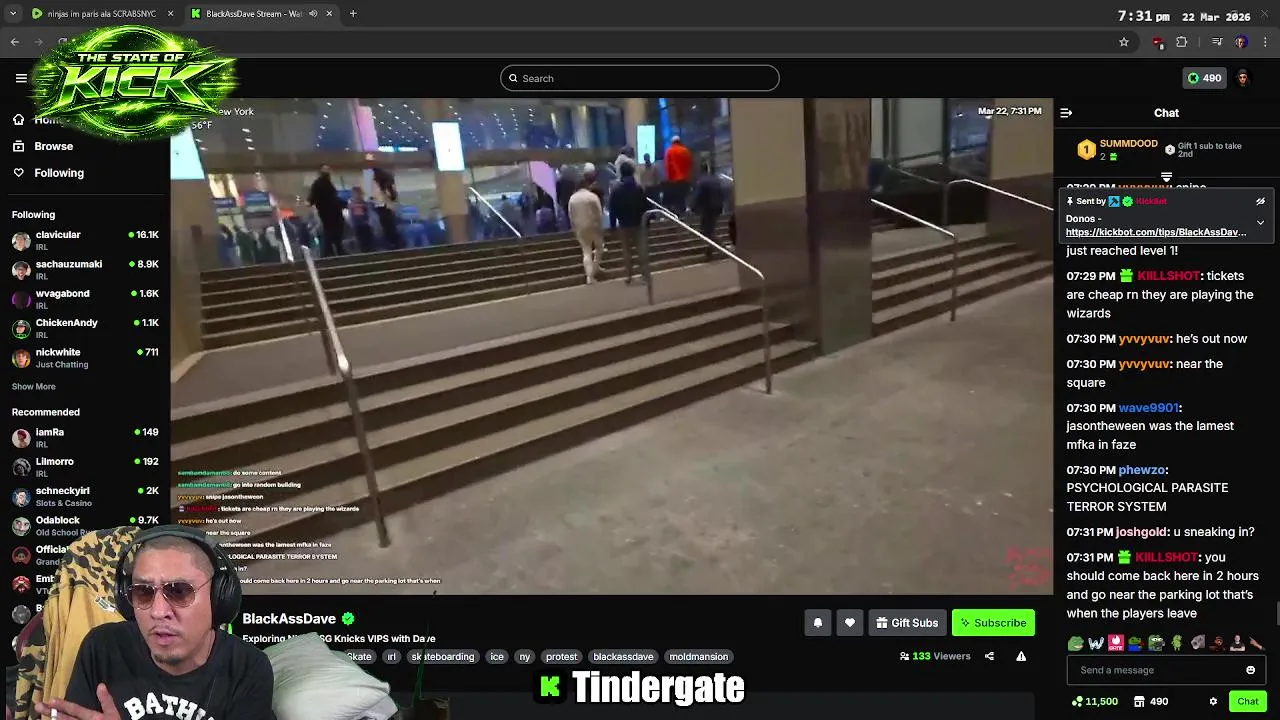This screenshot has height=720, width=1280.
Task: Open wvagabond's channel
Action: (x=85, y=298)
